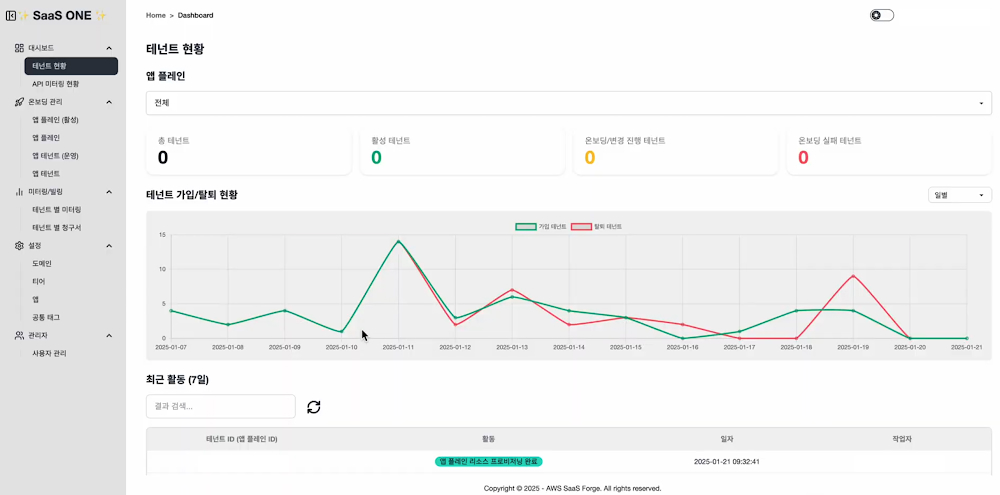1000x495 pixels.
Task: Open the 앱 플레인 전체 dropdown
Action: (568, 103)
